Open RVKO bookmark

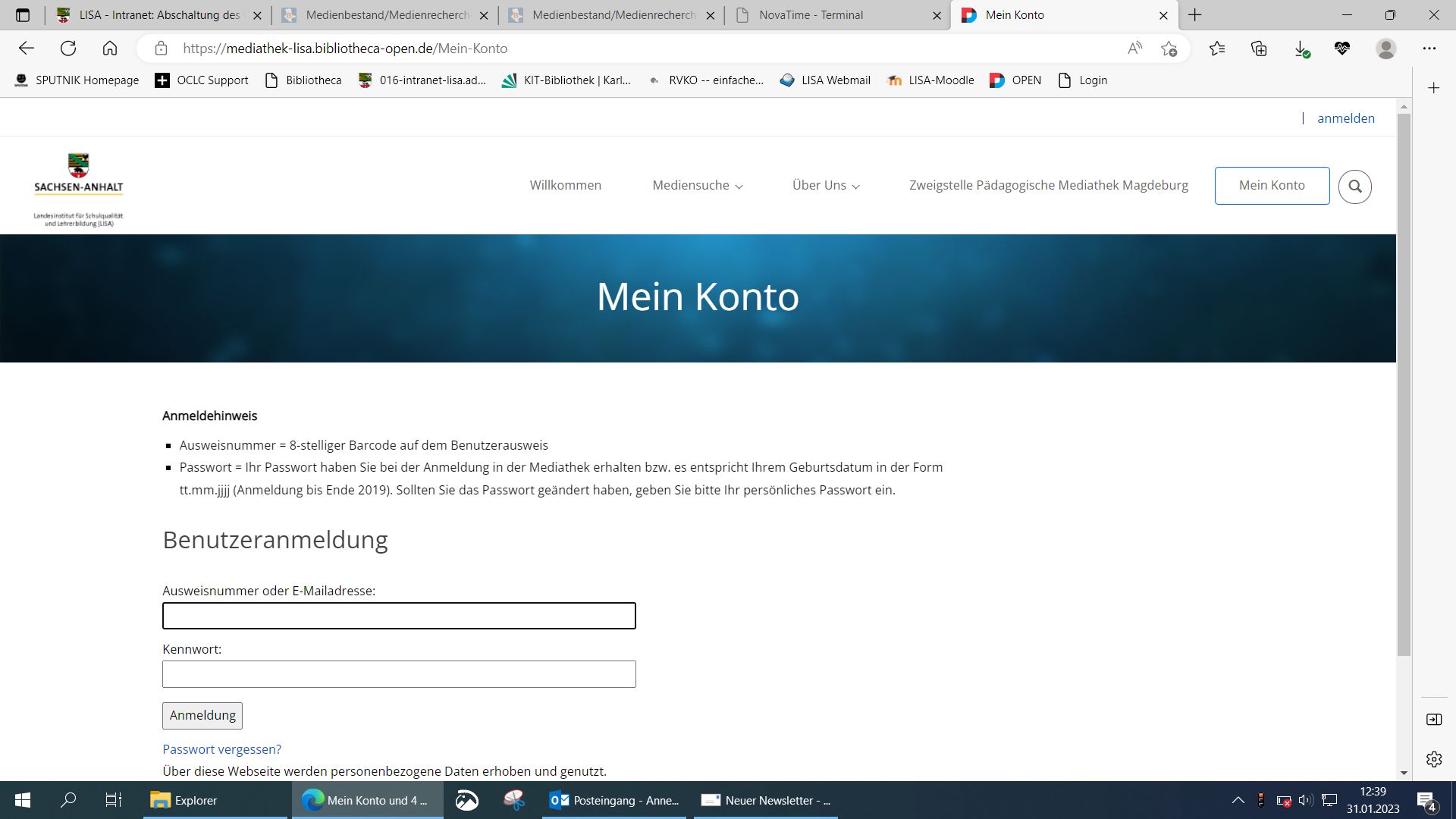(x=705, y=80)
